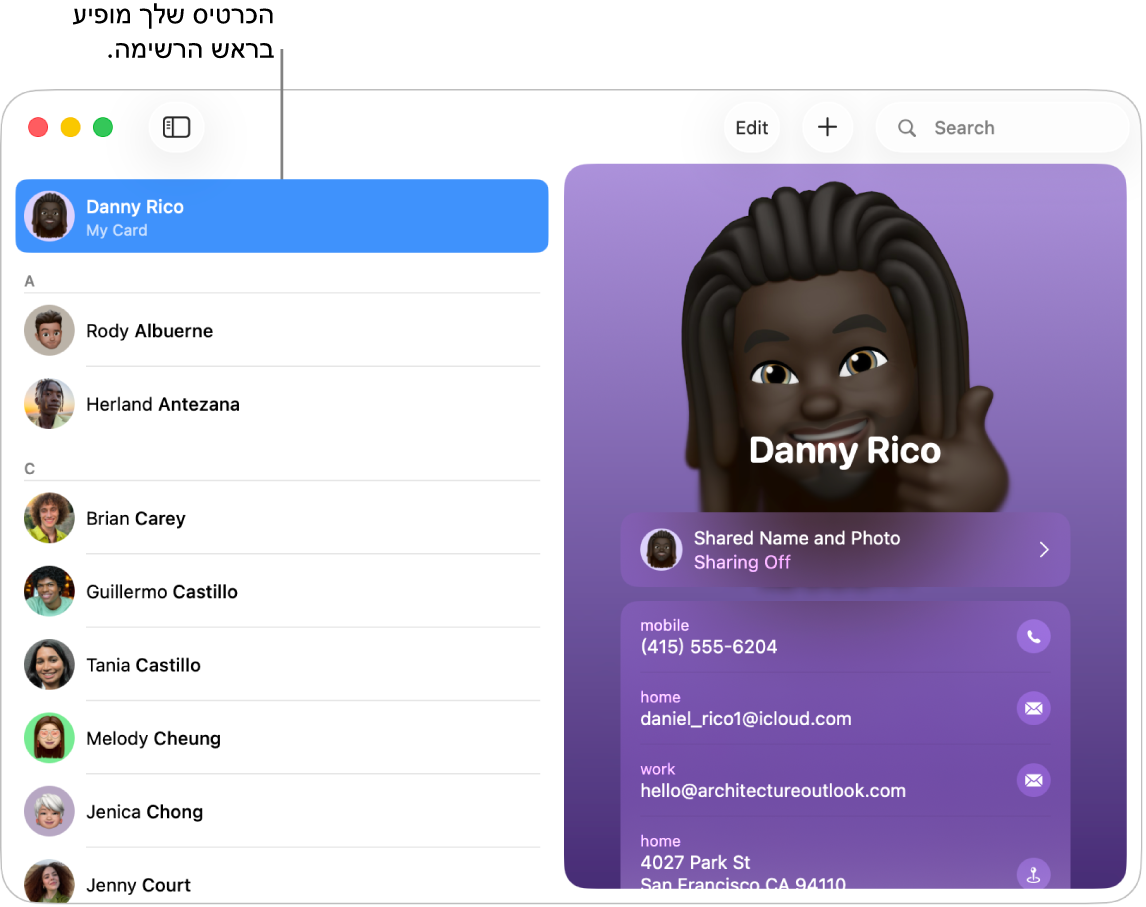Open Melody Cheung contact
Viewport: 1146px width, 907px height.
click(282, 738)
